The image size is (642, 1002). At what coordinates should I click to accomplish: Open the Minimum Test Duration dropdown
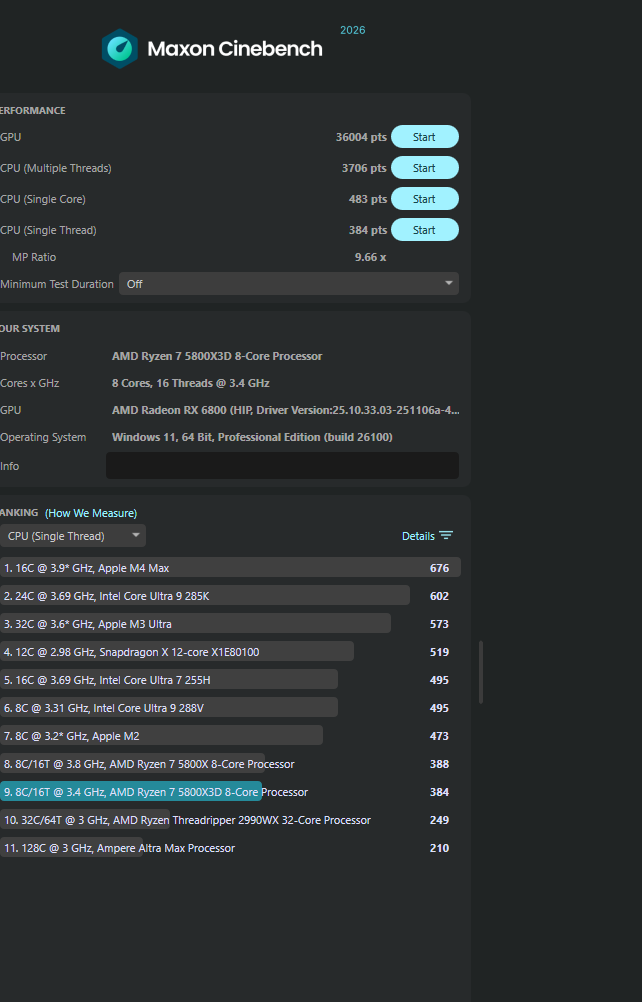[289, 284]
